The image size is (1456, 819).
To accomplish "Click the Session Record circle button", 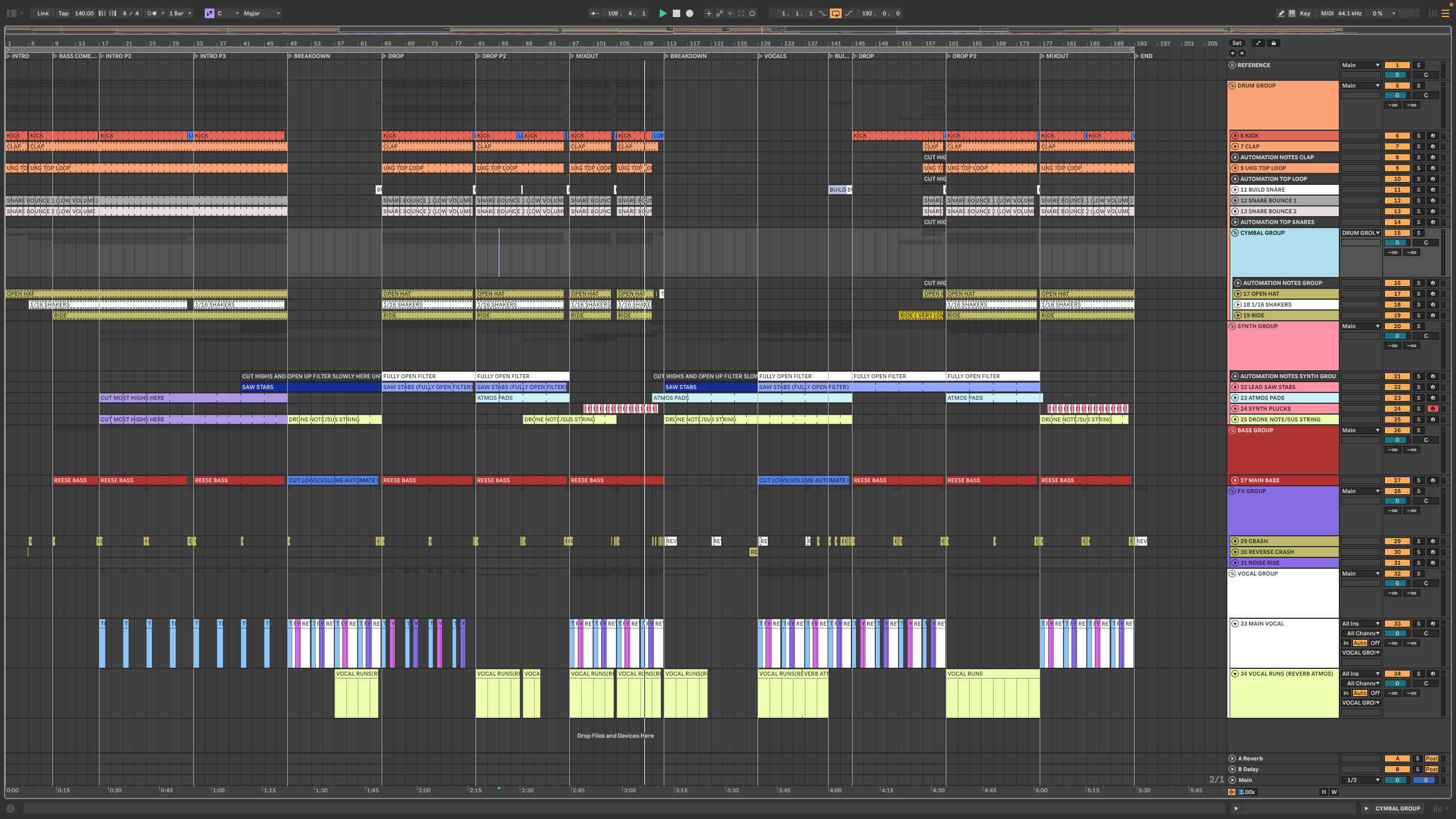I will click(752, 13).
